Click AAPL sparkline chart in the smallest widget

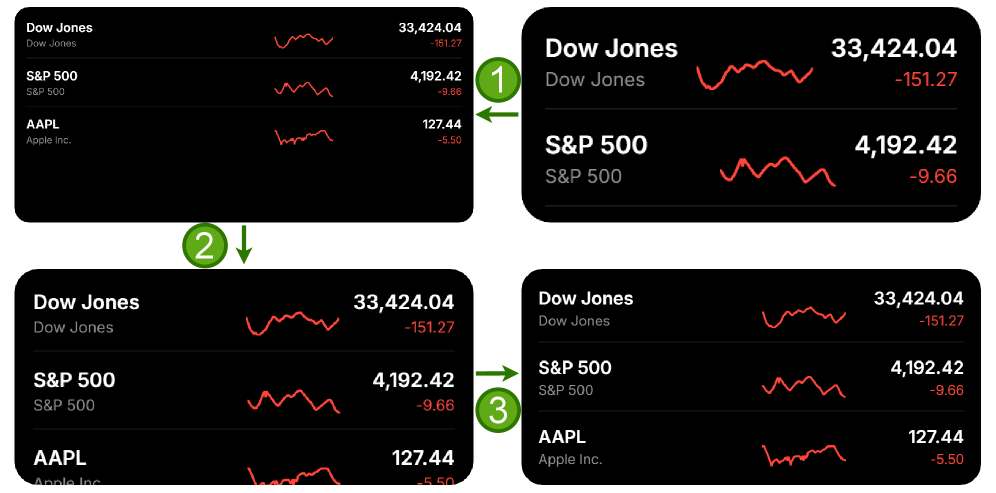point(304,135)
